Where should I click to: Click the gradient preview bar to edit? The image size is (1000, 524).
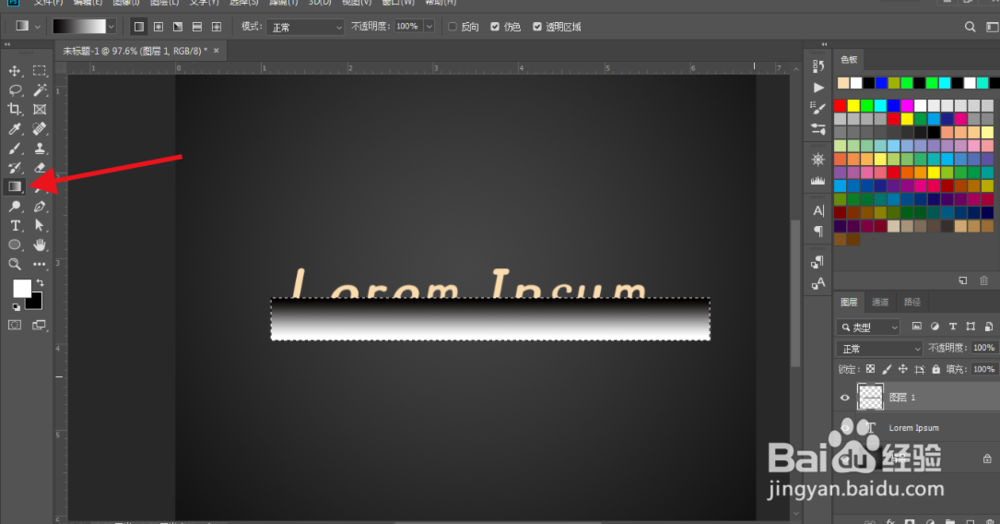pos(79,26)
